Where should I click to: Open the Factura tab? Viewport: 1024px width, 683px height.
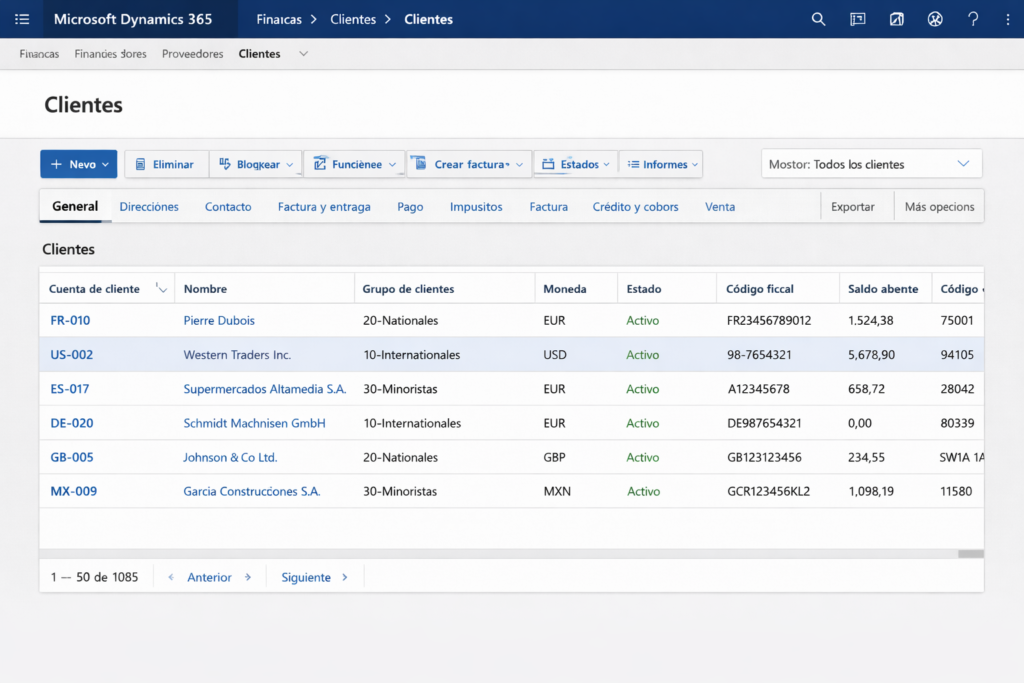click(x=549, y=206)
